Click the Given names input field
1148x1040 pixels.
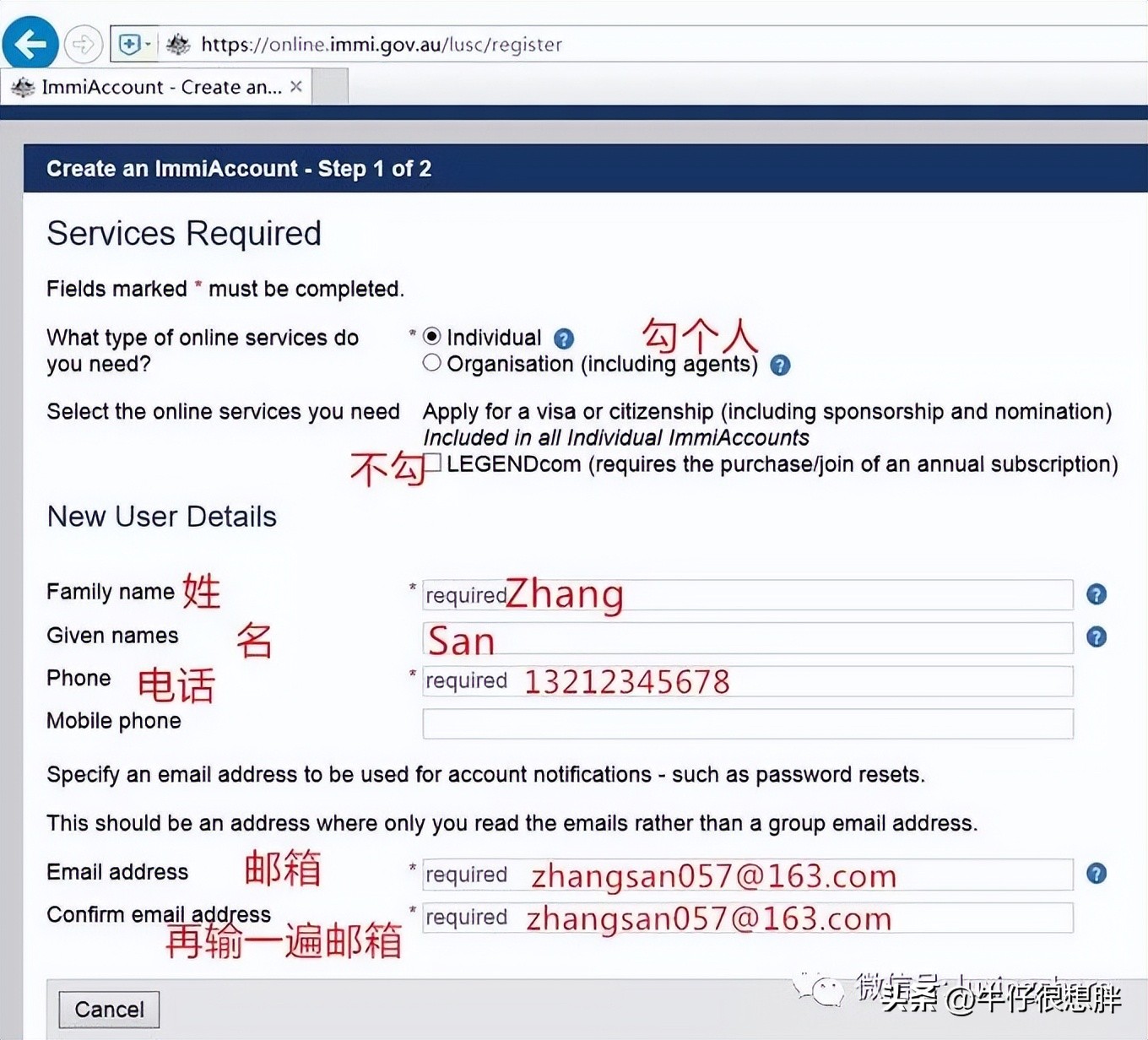click(748, 637)
